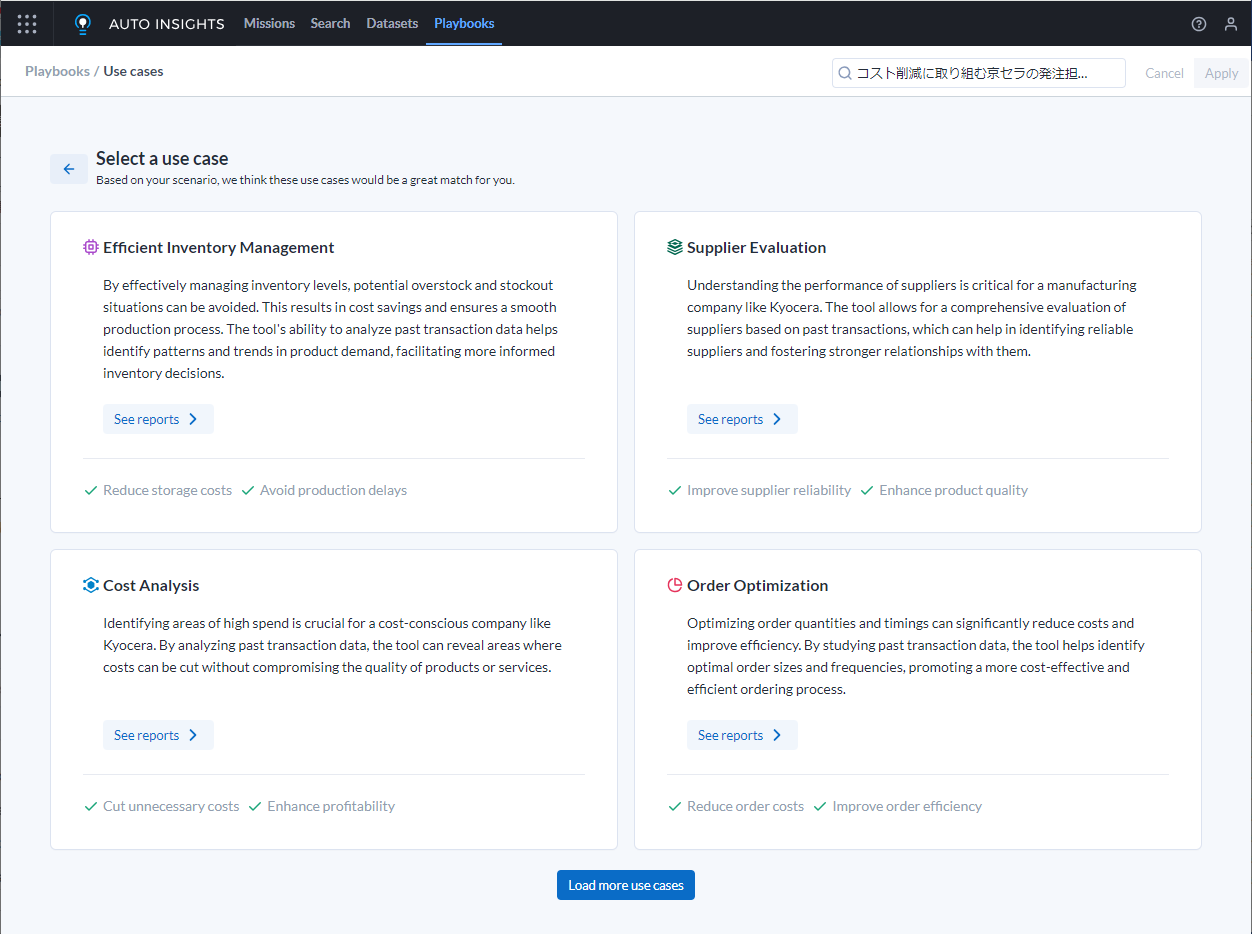The height and width of the screenshot is (934, 1252).
Task: Click the Auto Insights lightbulb logo
Action: pos(83,24)
